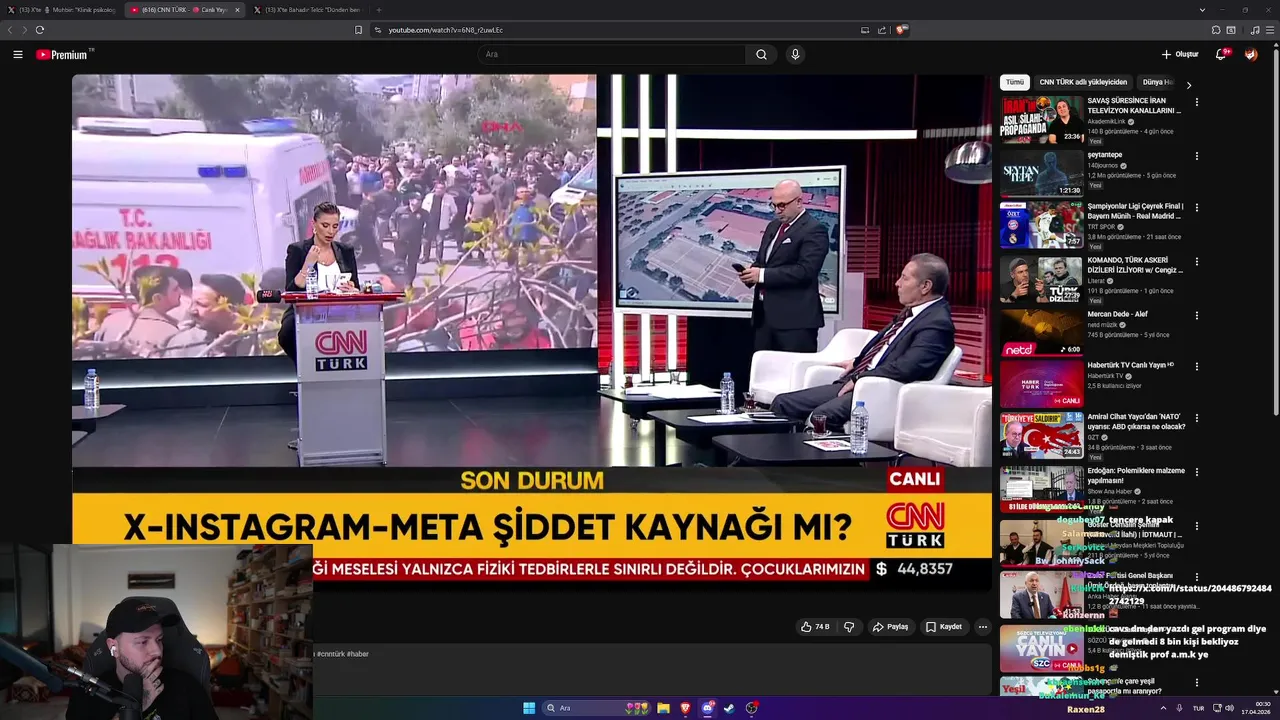Open the YouTube hamburger guide menu
Screen dimensions: 1280x720
point(18,55)
